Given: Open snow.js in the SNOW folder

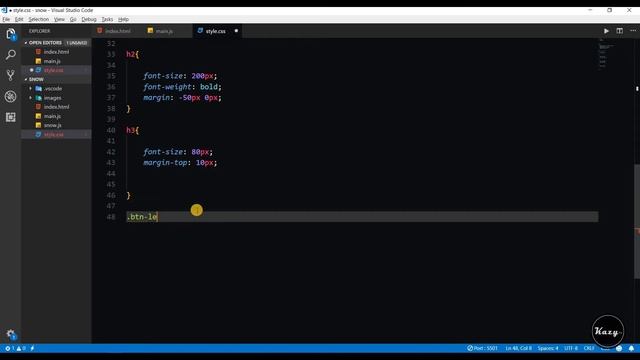Looking at the screenshot, I should 53,125.
